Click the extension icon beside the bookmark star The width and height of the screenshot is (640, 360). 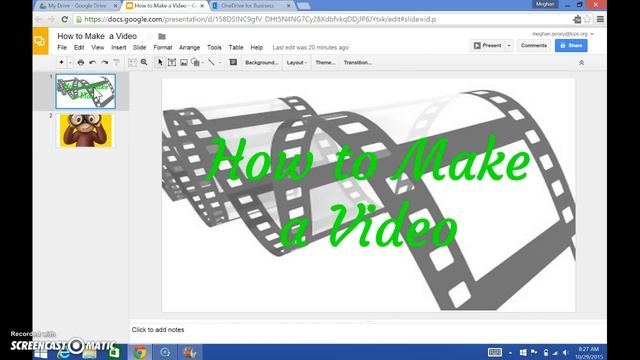click(577, 19)
